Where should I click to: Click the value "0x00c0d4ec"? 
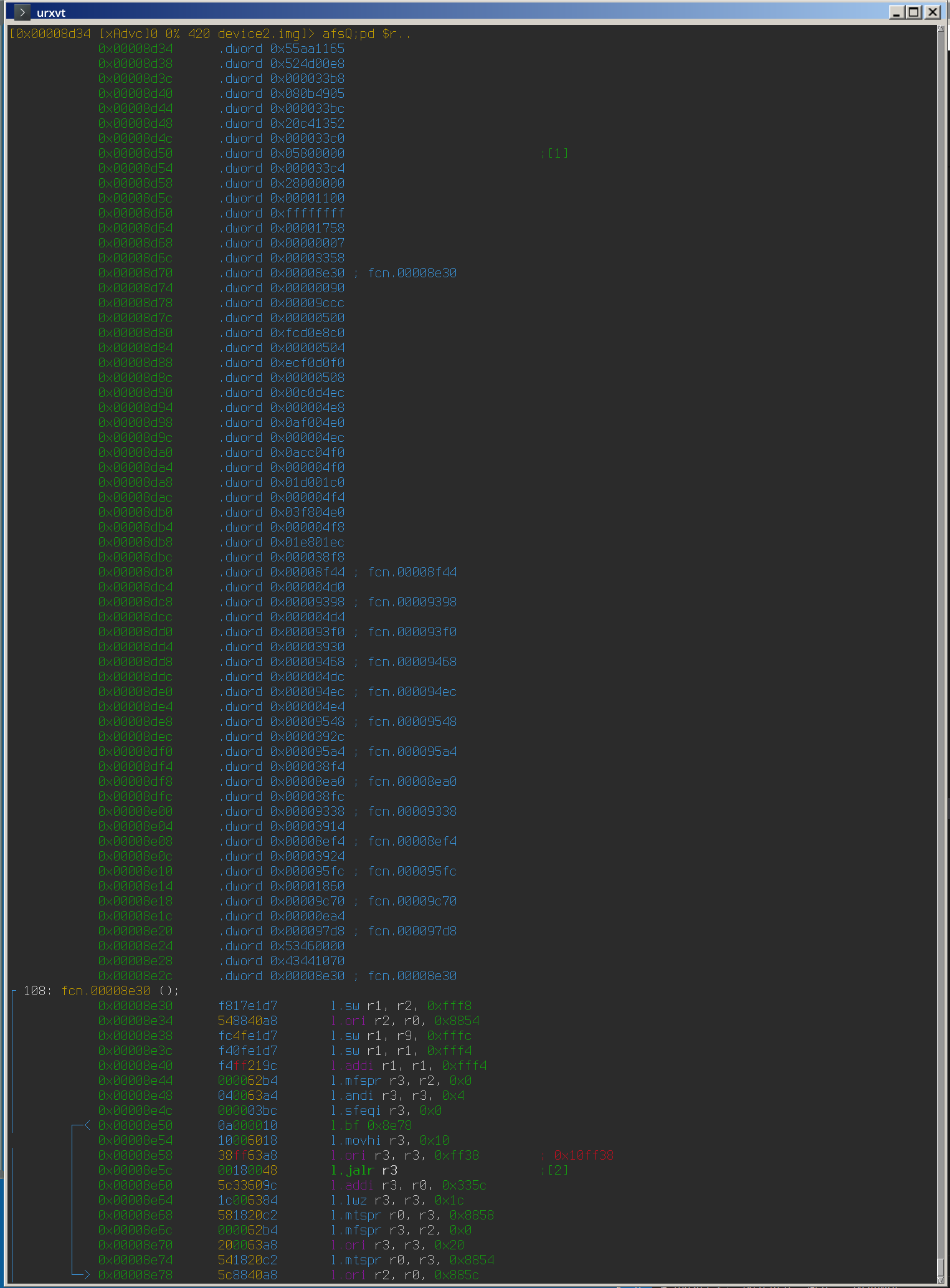click(307, 393)
